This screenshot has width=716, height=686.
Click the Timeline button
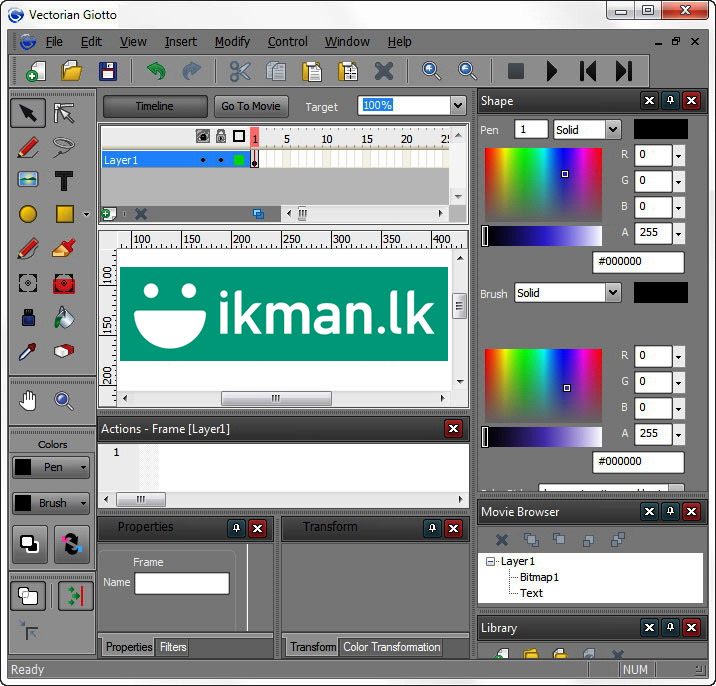click(155, 106)
